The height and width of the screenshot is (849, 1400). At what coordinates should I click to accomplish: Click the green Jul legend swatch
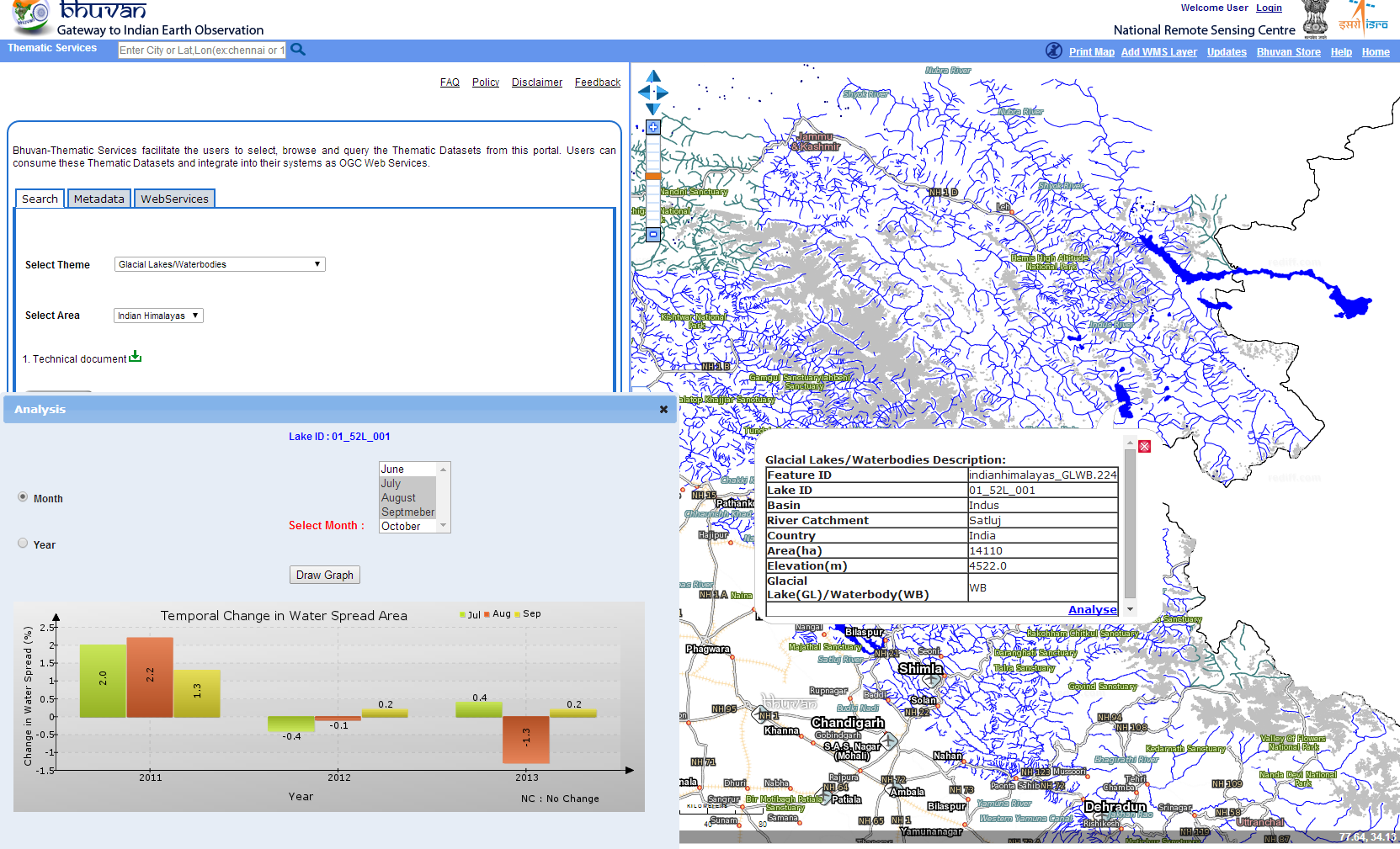pos(462,614)
